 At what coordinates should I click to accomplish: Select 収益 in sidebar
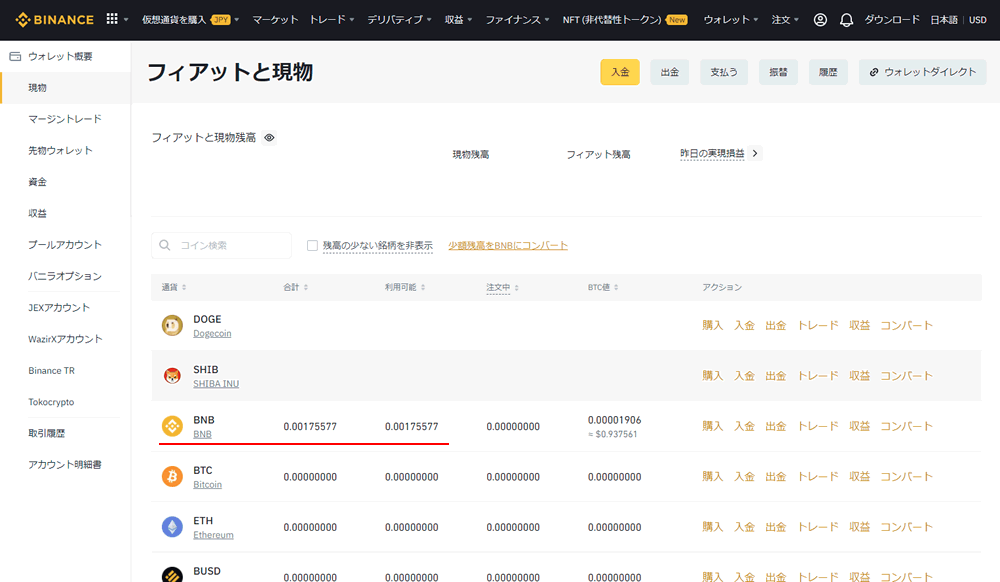38,213
